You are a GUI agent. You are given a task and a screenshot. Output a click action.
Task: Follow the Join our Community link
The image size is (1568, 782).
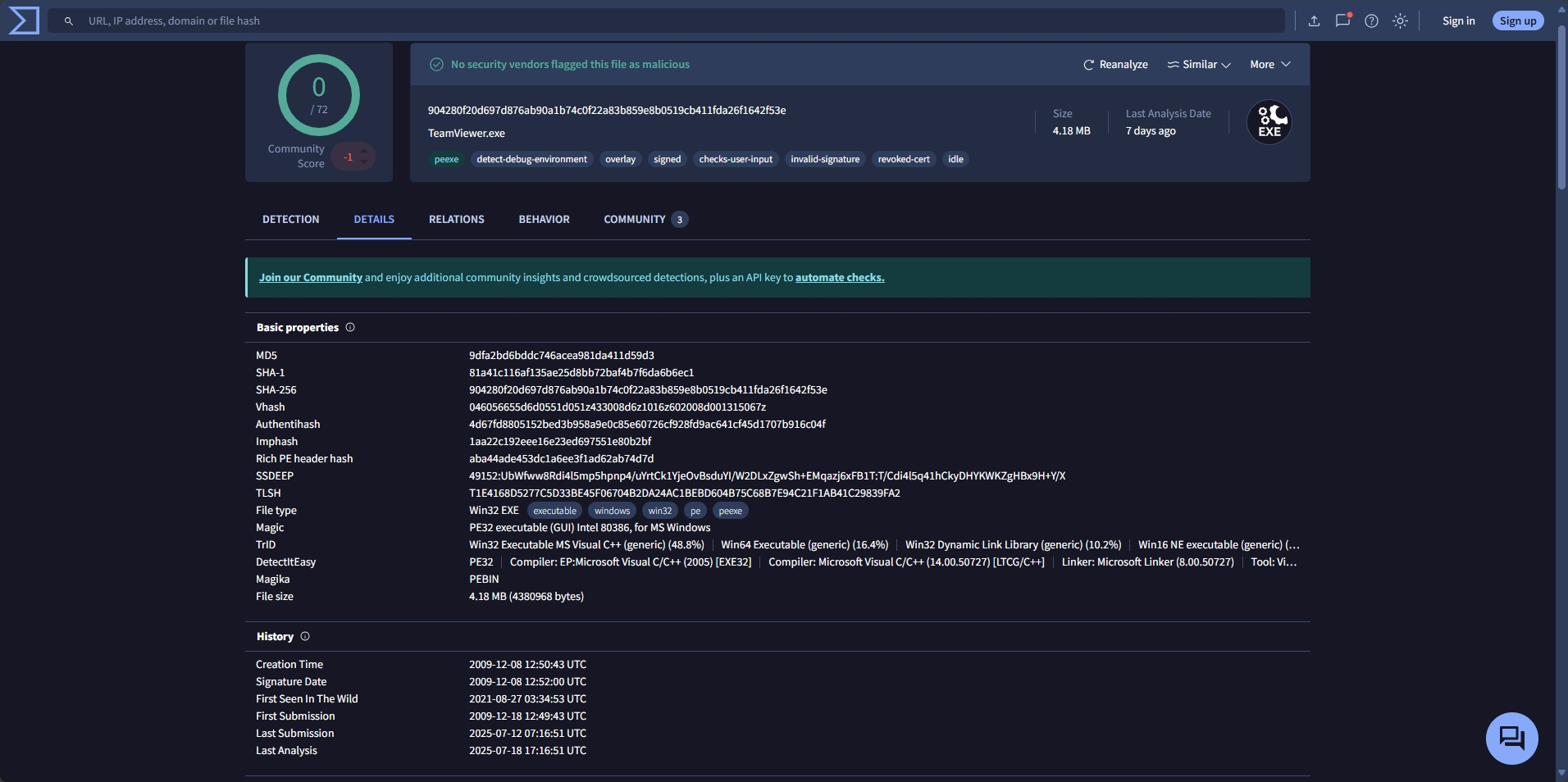(309, 277)
